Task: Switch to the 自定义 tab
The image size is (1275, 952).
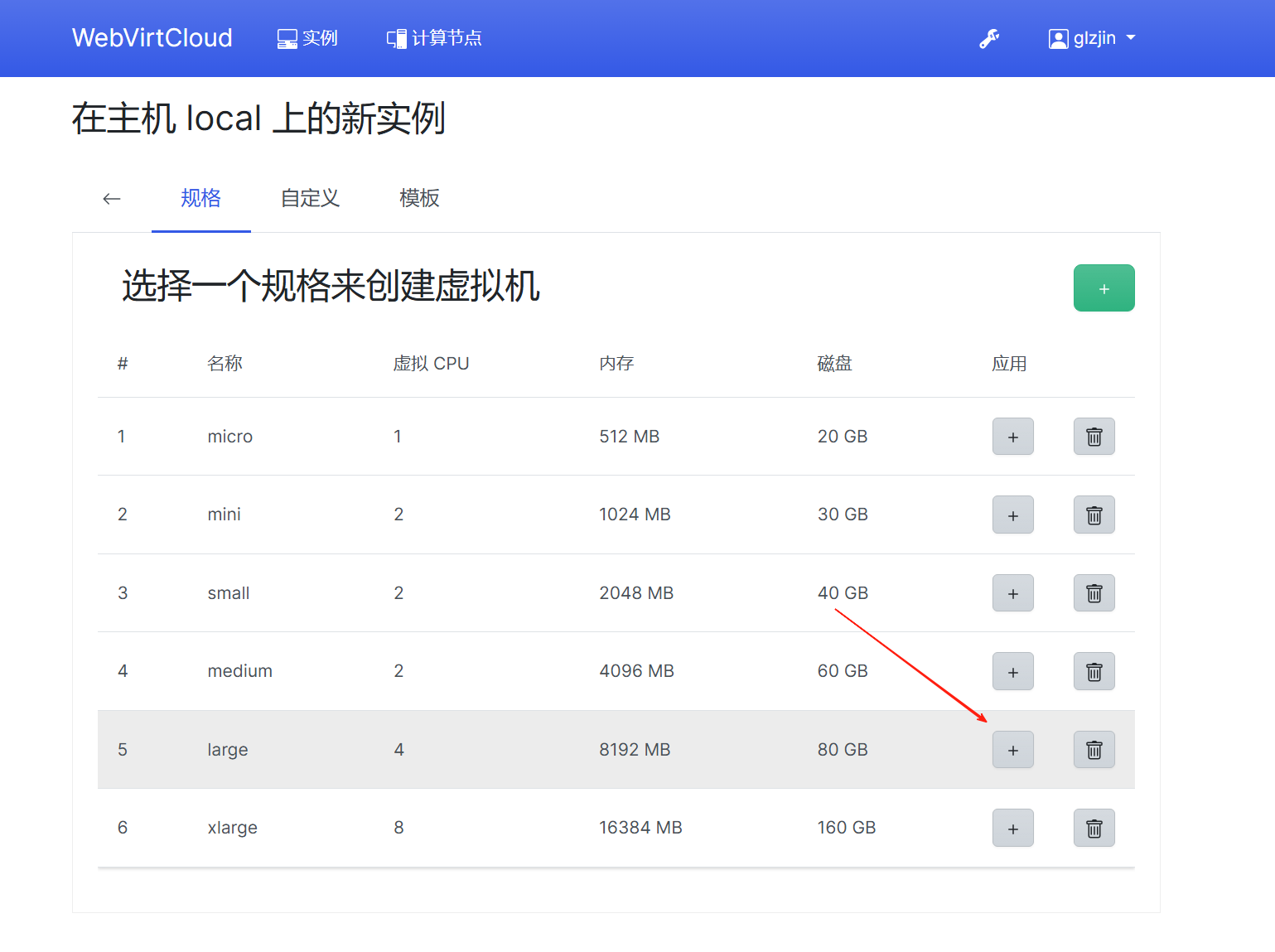Action: (x=311, y=198)
